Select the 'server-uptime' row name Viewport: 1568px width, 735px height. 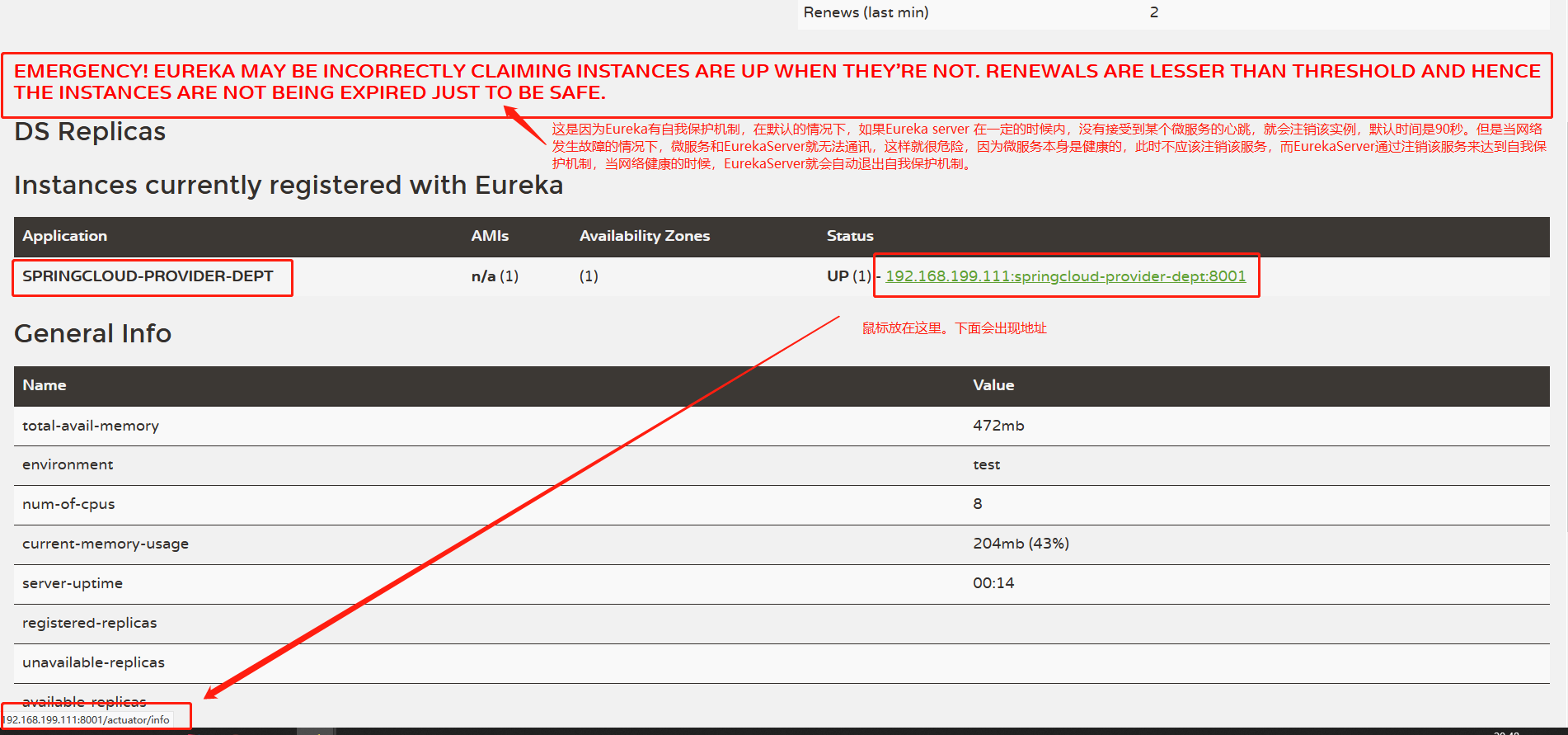pyautogui.click(x=73, y=583)
